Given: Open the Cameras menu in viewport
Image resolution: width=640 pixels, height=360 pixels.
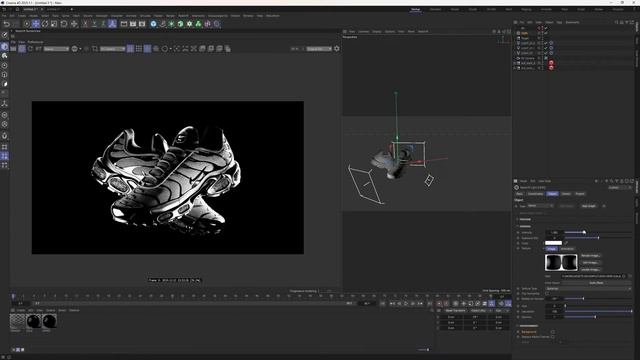Looking at the screenshot, I should (x=363, y=31).
